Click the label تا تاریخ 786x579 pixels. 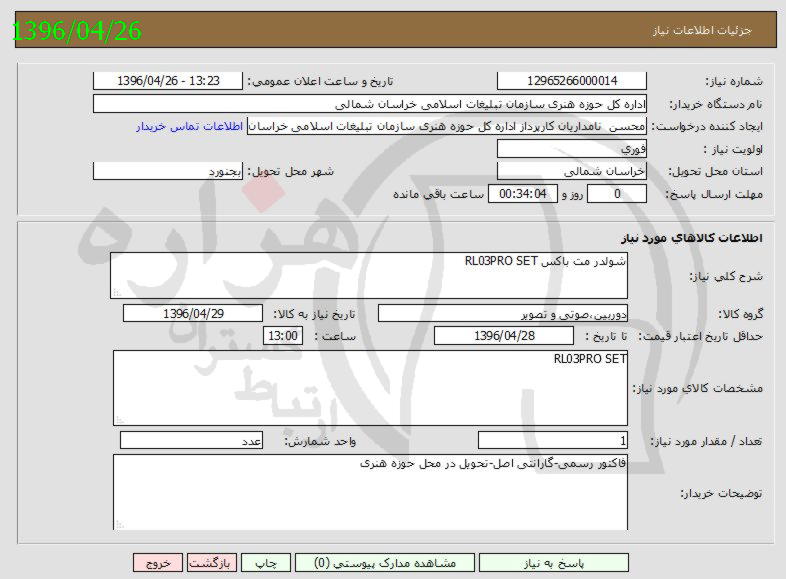tap(606, 336)
